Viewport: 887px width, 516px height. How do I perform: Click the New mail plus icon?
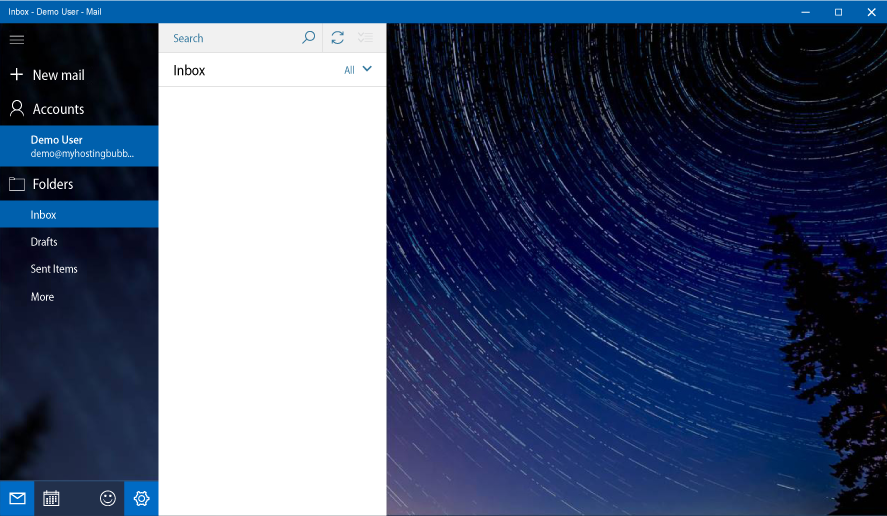click(x=17, y=74)
